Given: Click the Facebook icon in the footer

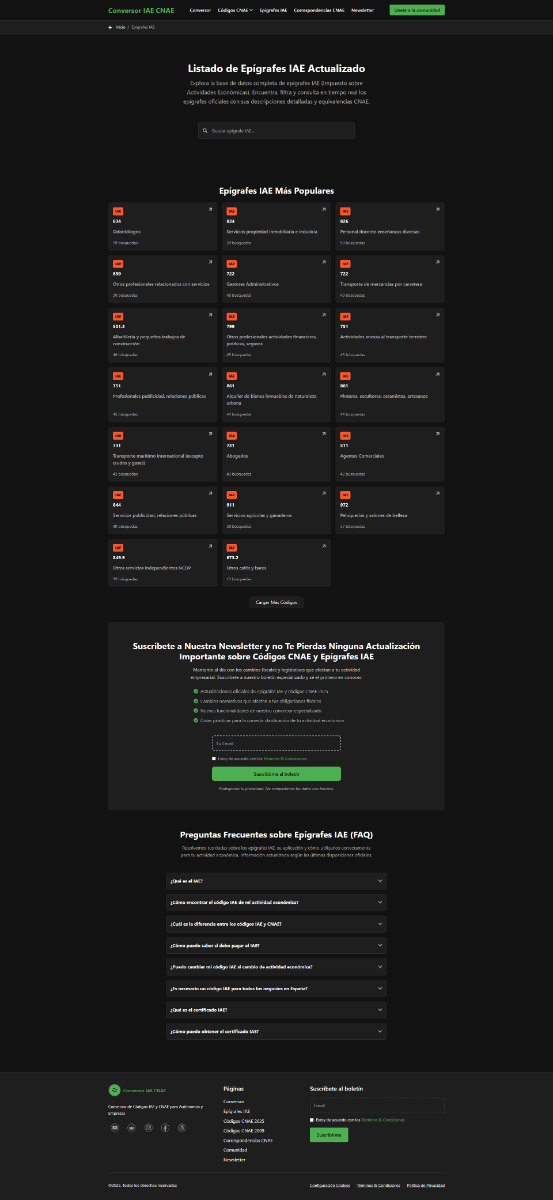Looking at the screenshot, I should 165,1127.
